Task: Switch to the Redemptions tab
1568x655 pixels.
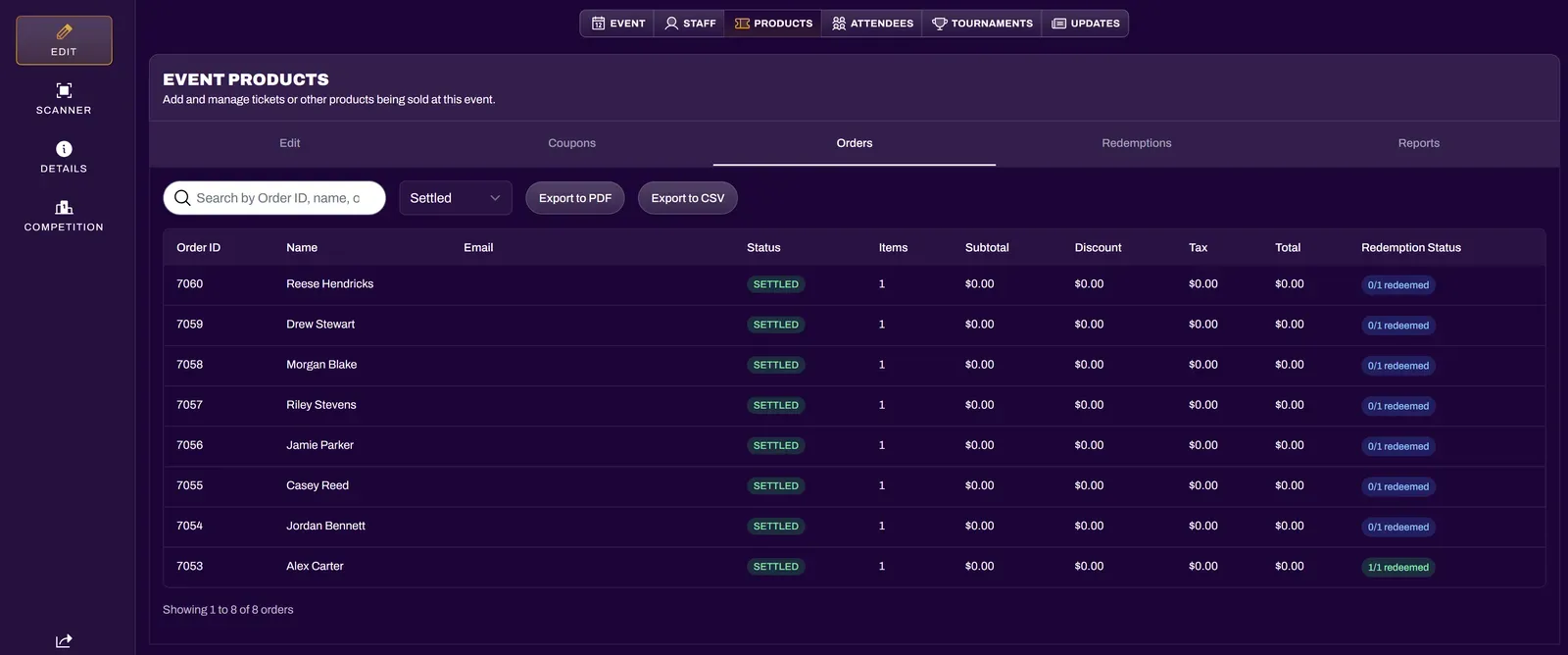Action: [x=1137, y=143]
